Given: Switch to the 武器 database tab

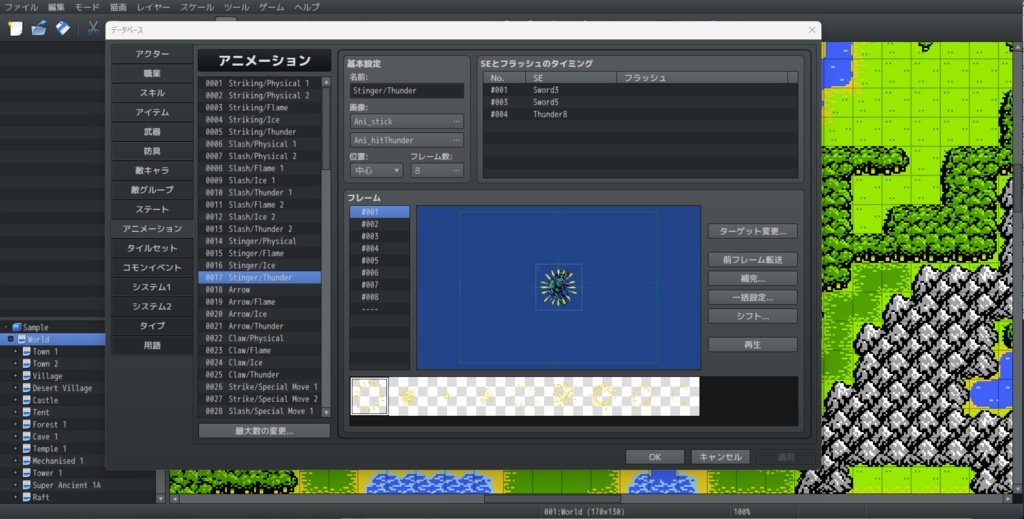Looking at the screenshot, I should [x=152, y=132].
